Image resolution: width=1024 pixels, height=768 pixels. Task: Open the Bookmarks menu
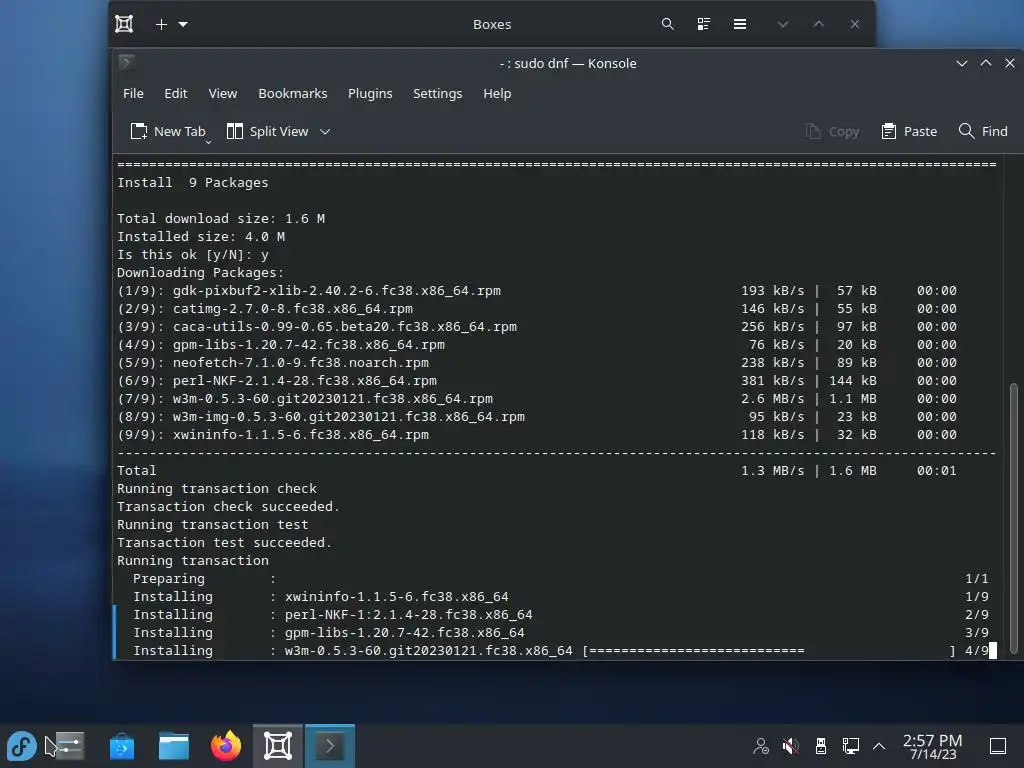(293, 93)
